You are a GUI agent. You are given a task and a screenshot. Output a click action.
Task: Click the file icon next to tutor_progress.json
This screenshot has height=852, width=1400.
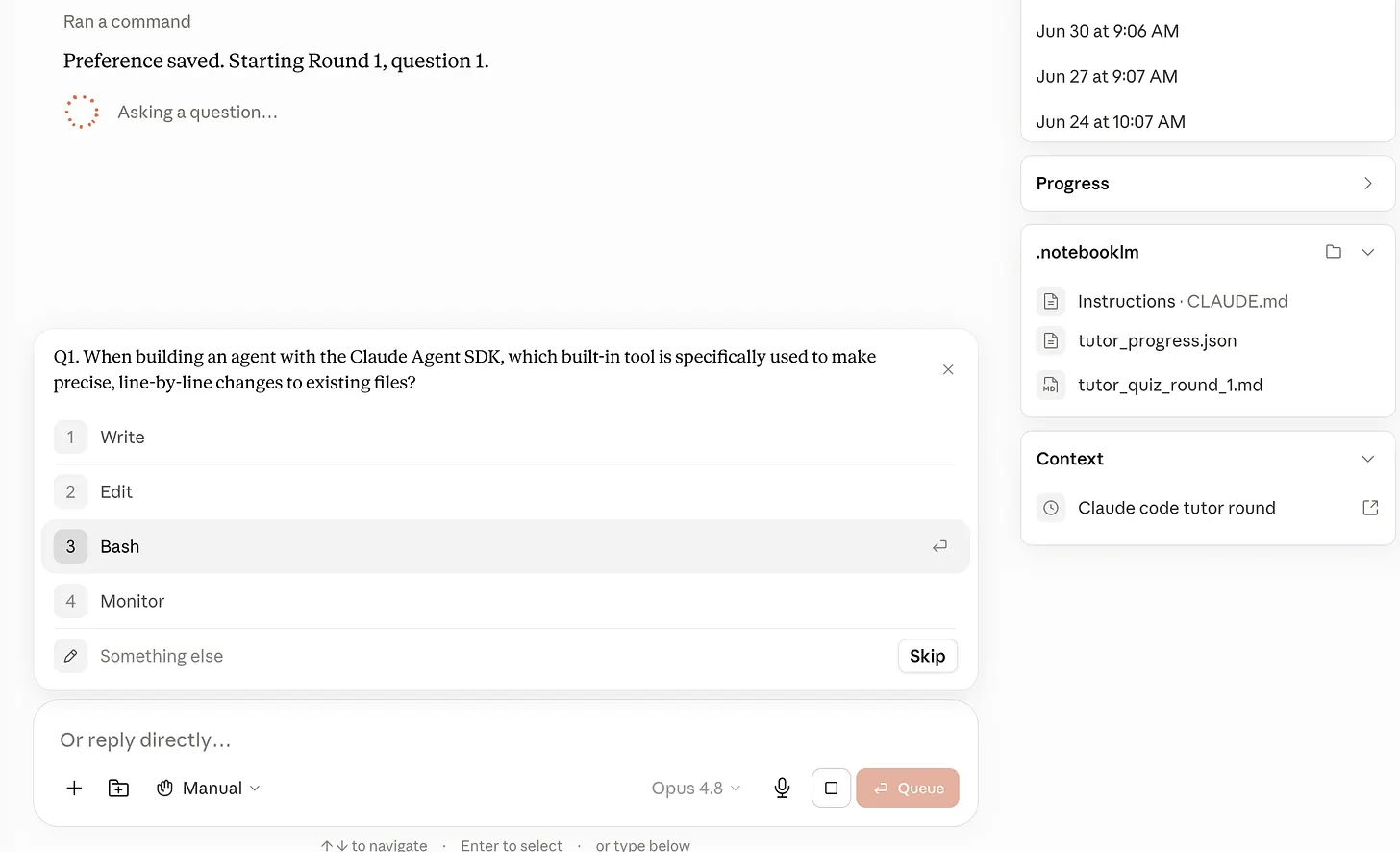pos(1051,341)
